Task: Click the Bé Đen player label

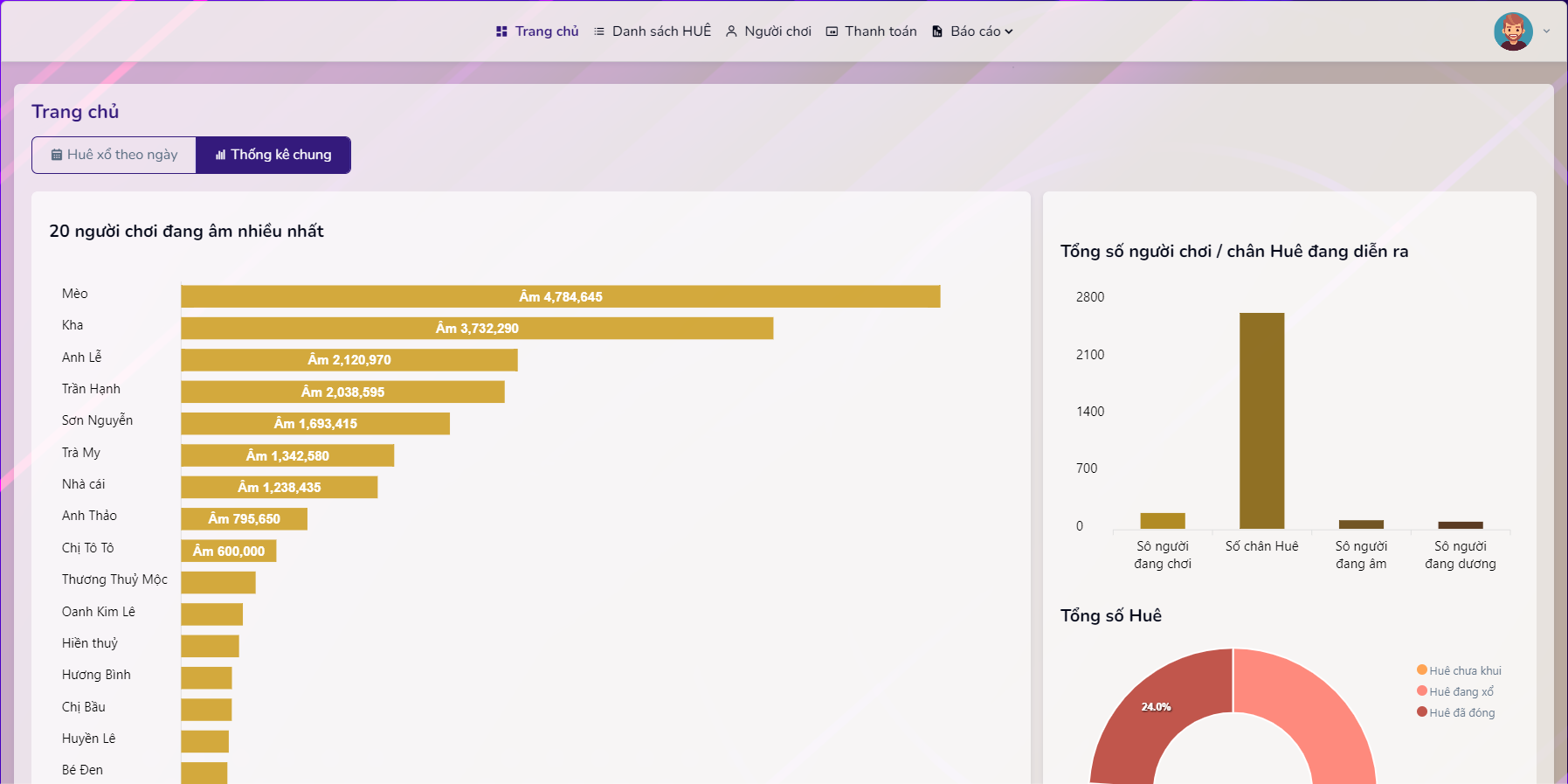Action: coord(82,770)
